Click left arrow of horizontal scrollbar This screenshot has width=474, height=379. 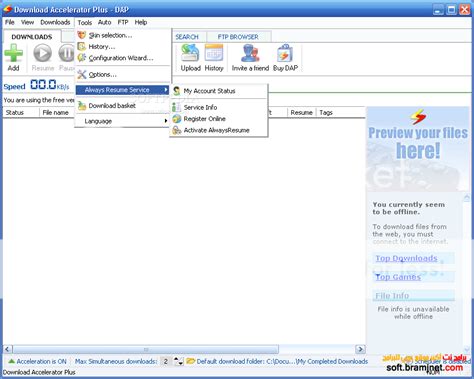[x=7, y=349]
